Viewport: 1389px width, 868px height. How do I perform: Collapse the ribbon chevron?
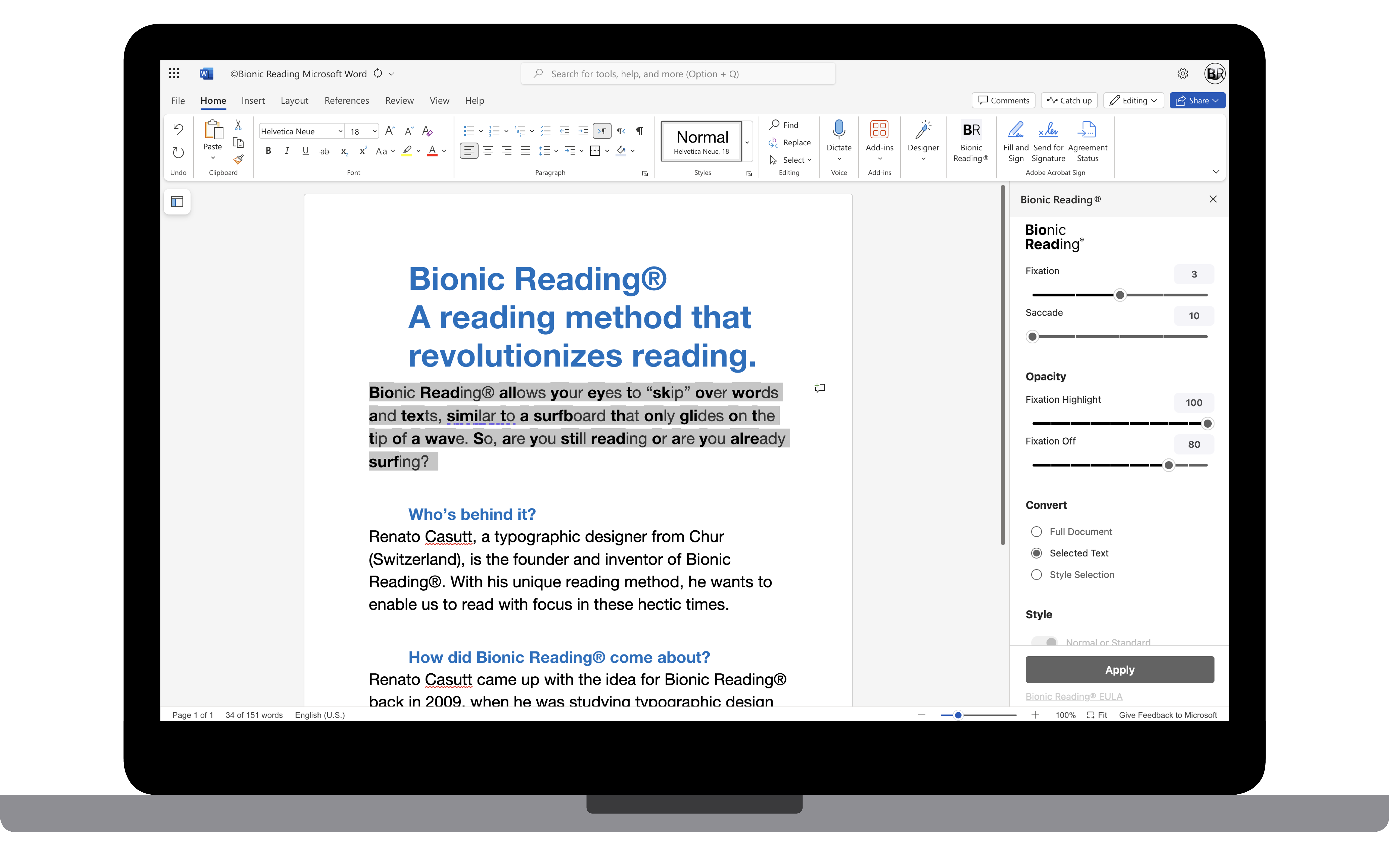(x=1216, y=172)
